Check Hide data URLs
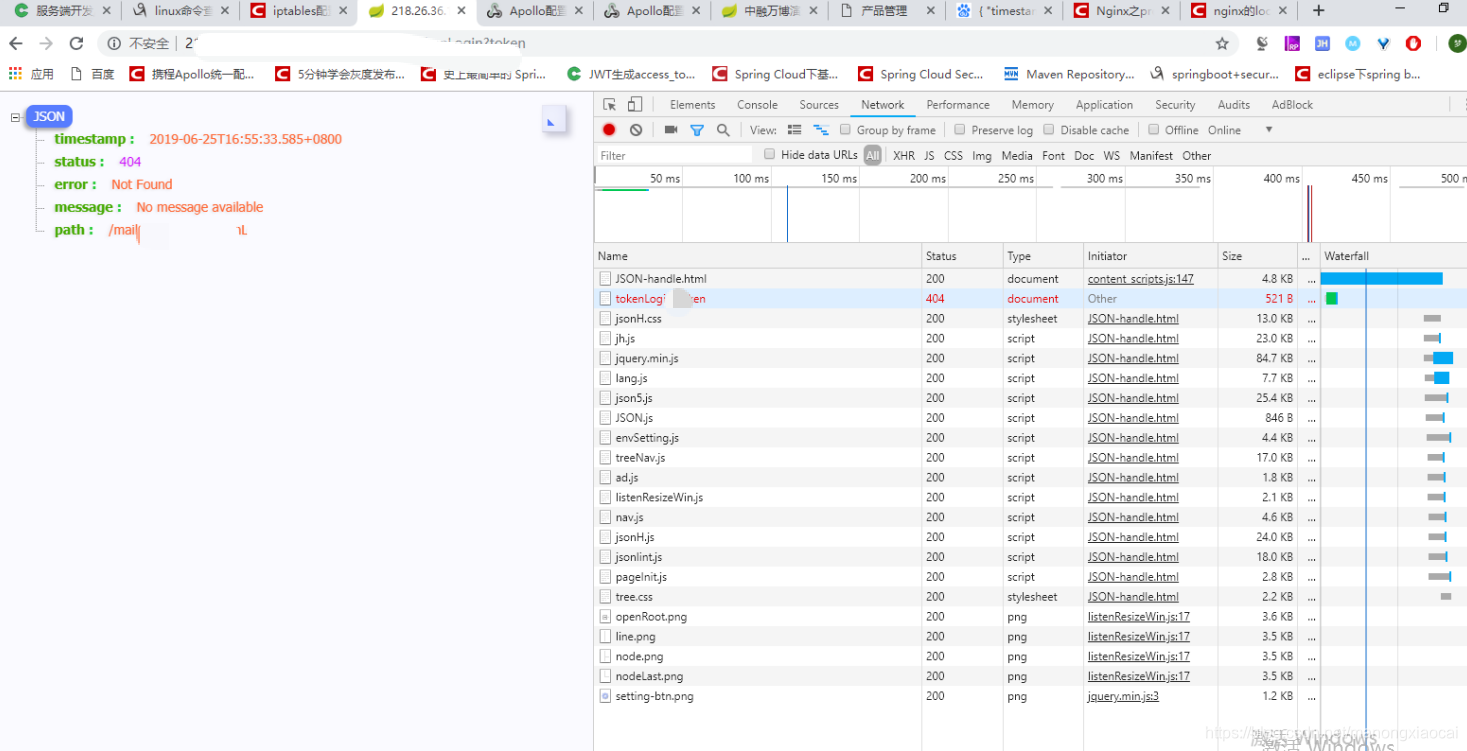 coord(769,154)
